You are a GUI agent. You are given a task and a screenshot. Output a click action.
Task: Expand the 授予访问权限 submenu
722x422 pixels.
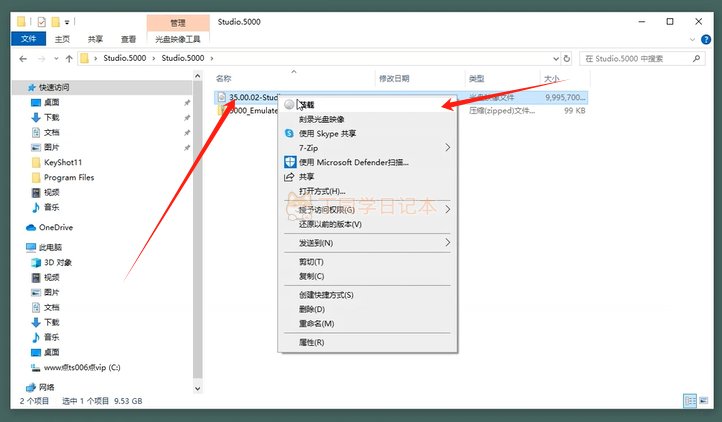[447, 210]
